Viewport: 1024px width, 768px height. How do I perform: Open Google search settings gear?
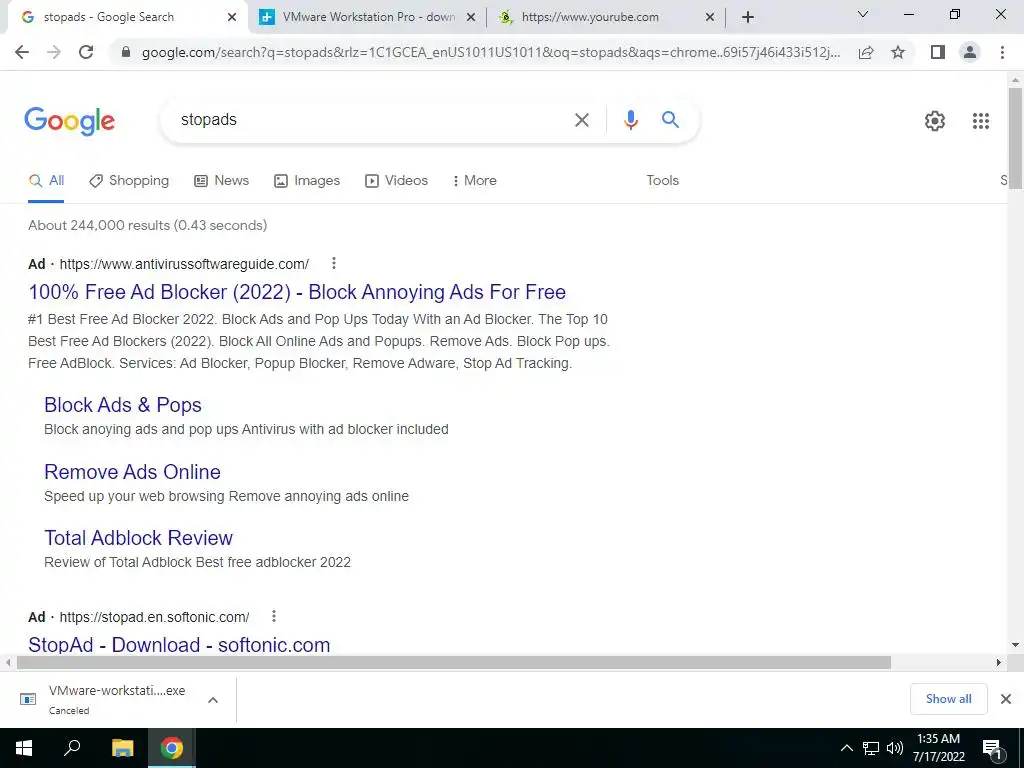pyautogui.click(x=935, y=121)
